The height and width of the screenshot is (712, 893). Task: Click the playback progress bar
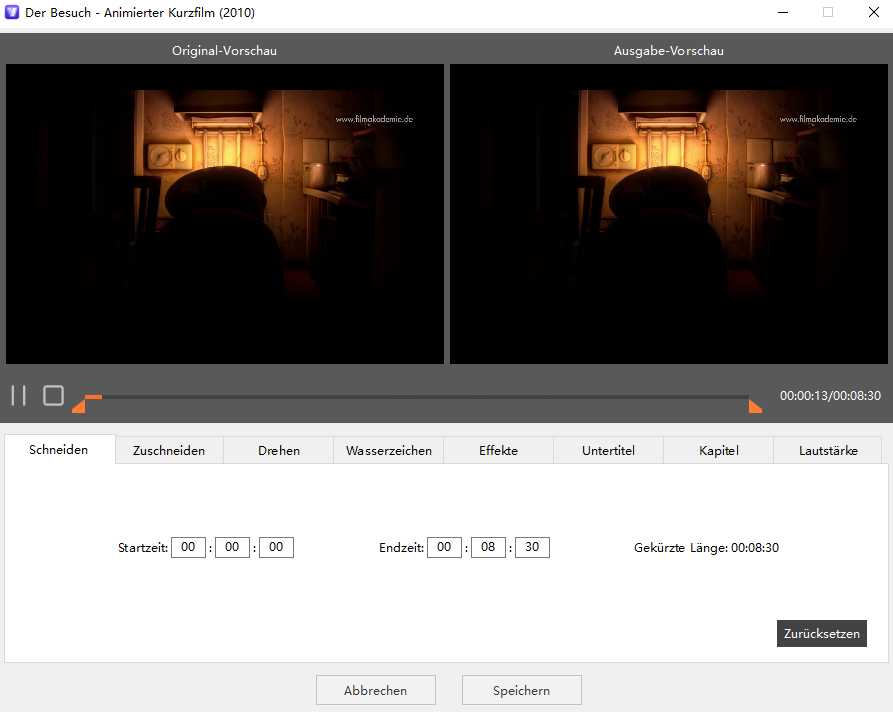tap(420, 396)
